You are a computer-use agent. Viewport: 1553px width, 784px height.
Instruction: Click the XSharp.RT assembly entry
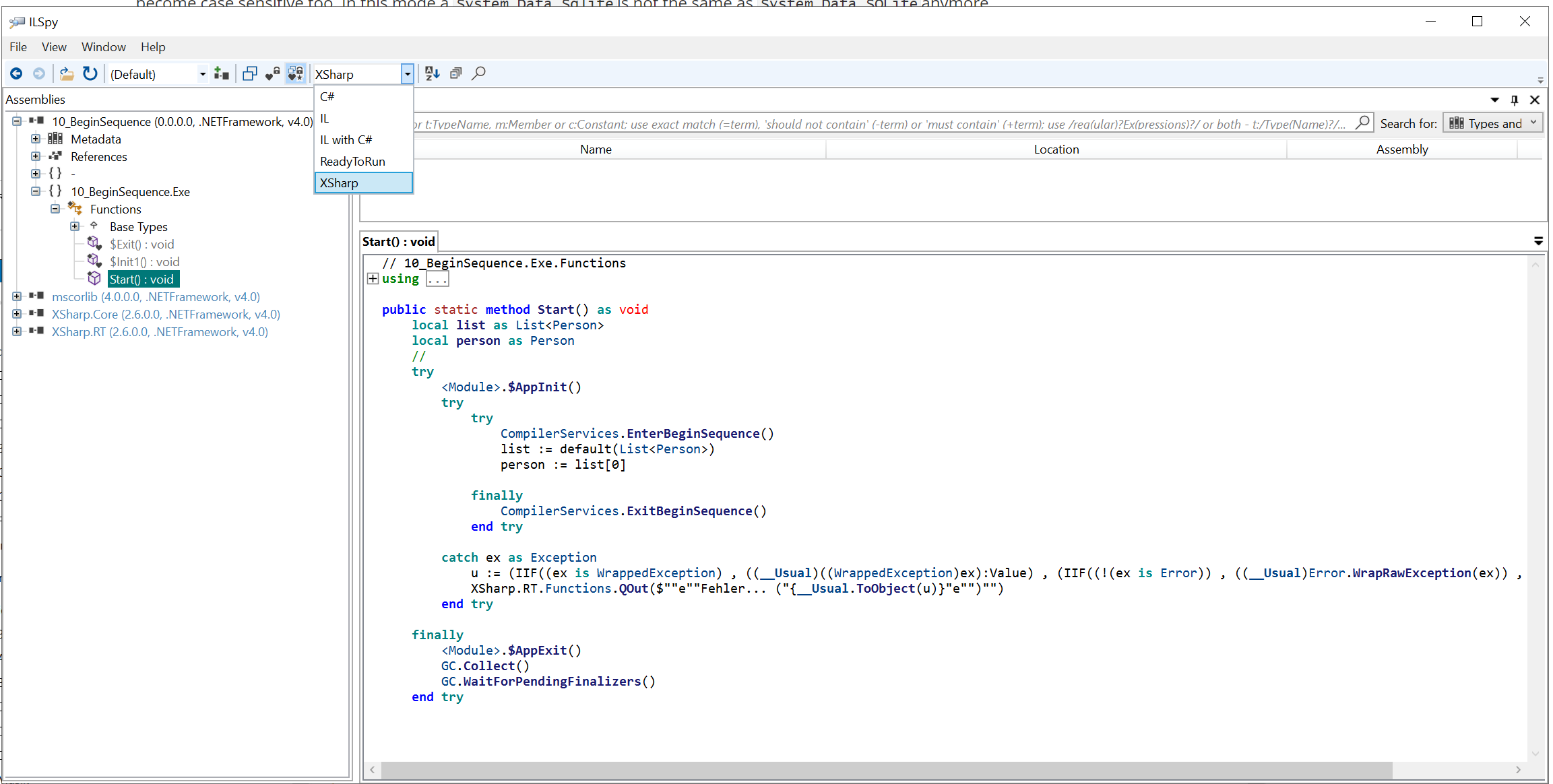click(160, 332)
